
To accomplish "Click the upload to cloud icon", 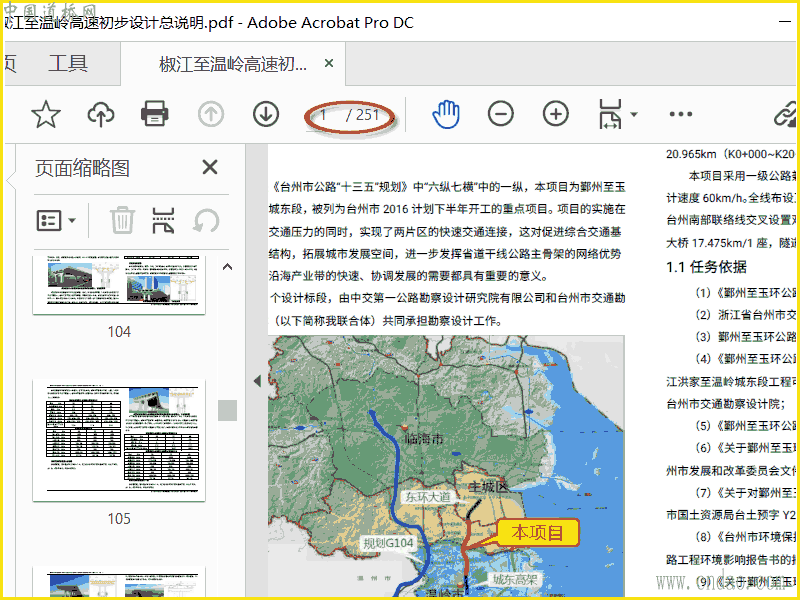I will pyautogui.click(x=100, y=115).
